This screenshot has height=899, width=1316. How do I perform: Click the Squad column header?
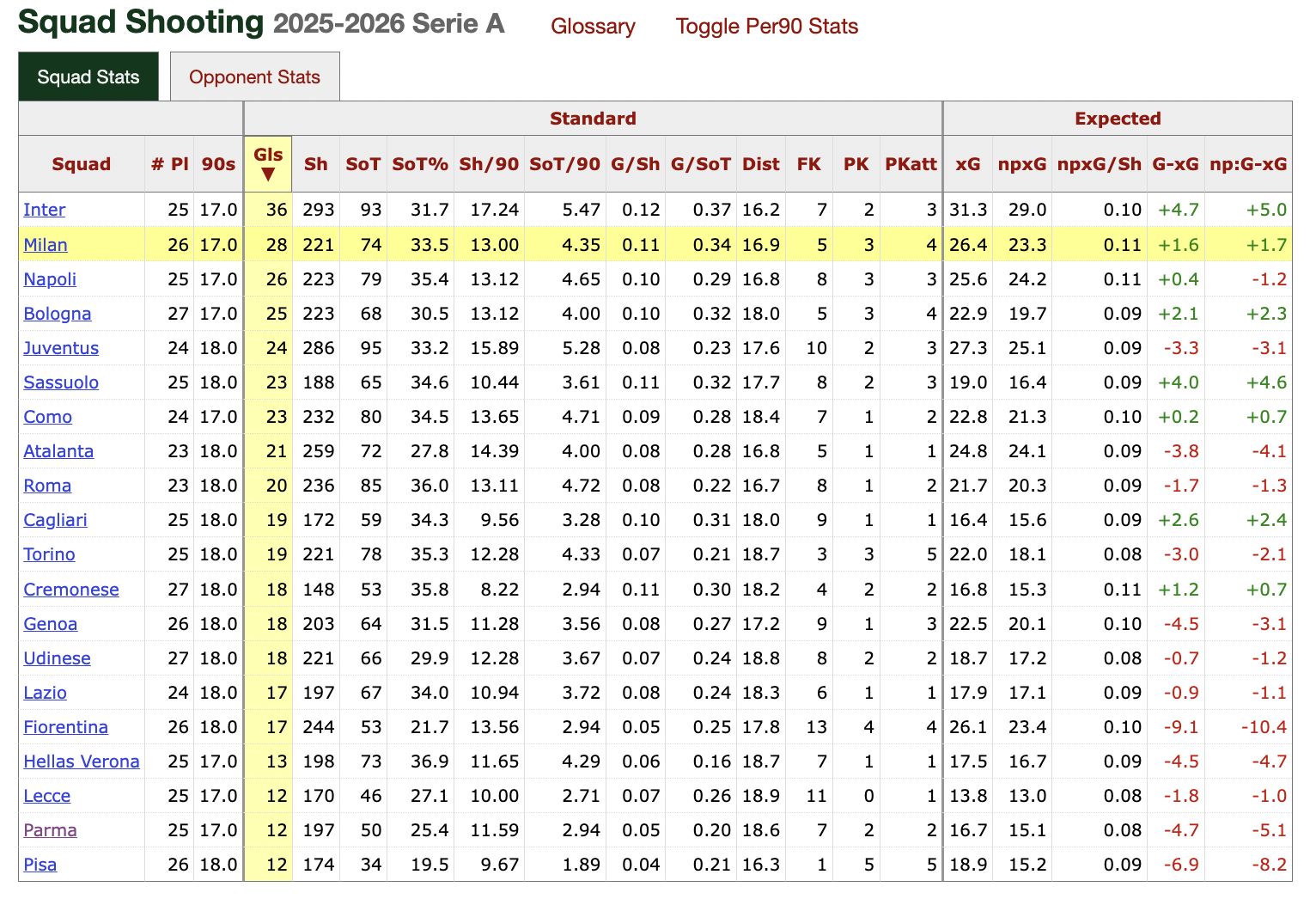[x=82, y=163]
